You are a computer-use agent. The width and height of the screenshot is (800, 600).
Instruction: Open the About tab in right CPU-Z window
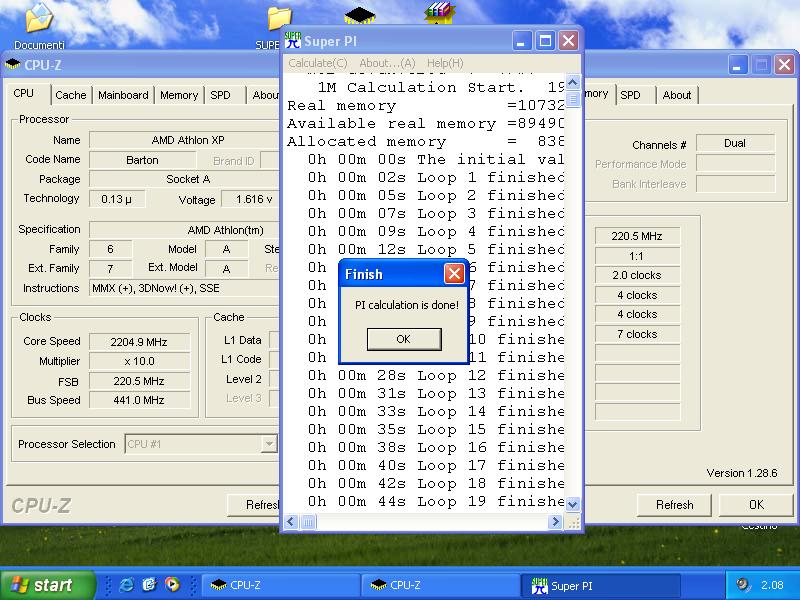point(677,95)
